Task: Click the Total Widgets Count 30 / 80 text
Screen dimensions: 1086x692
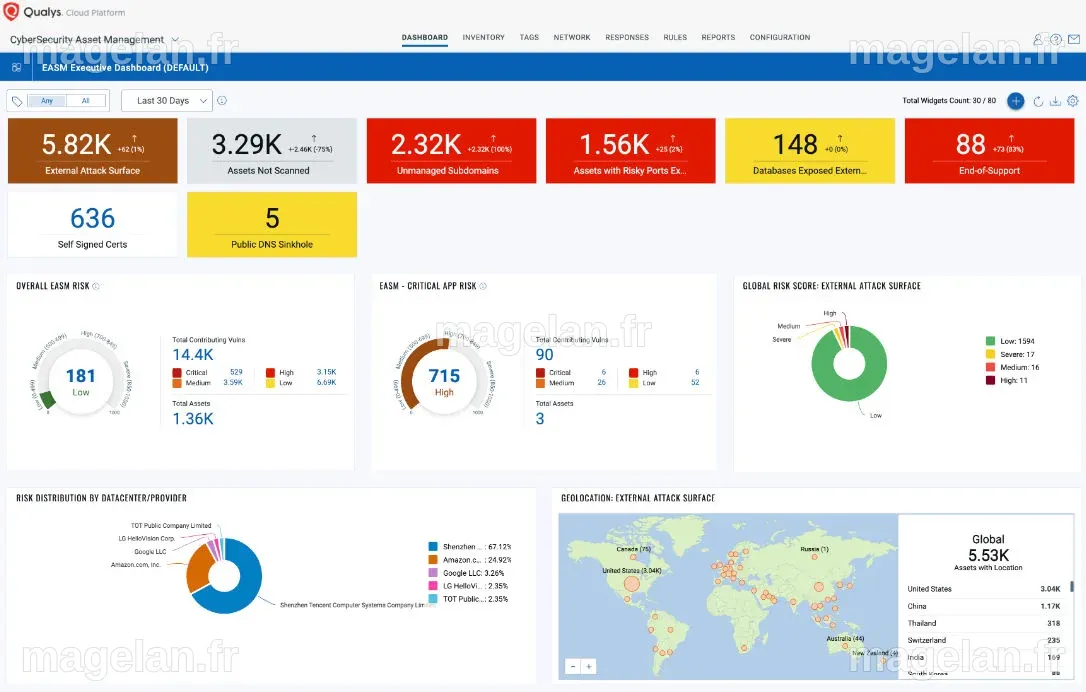Action: point(949,100)
